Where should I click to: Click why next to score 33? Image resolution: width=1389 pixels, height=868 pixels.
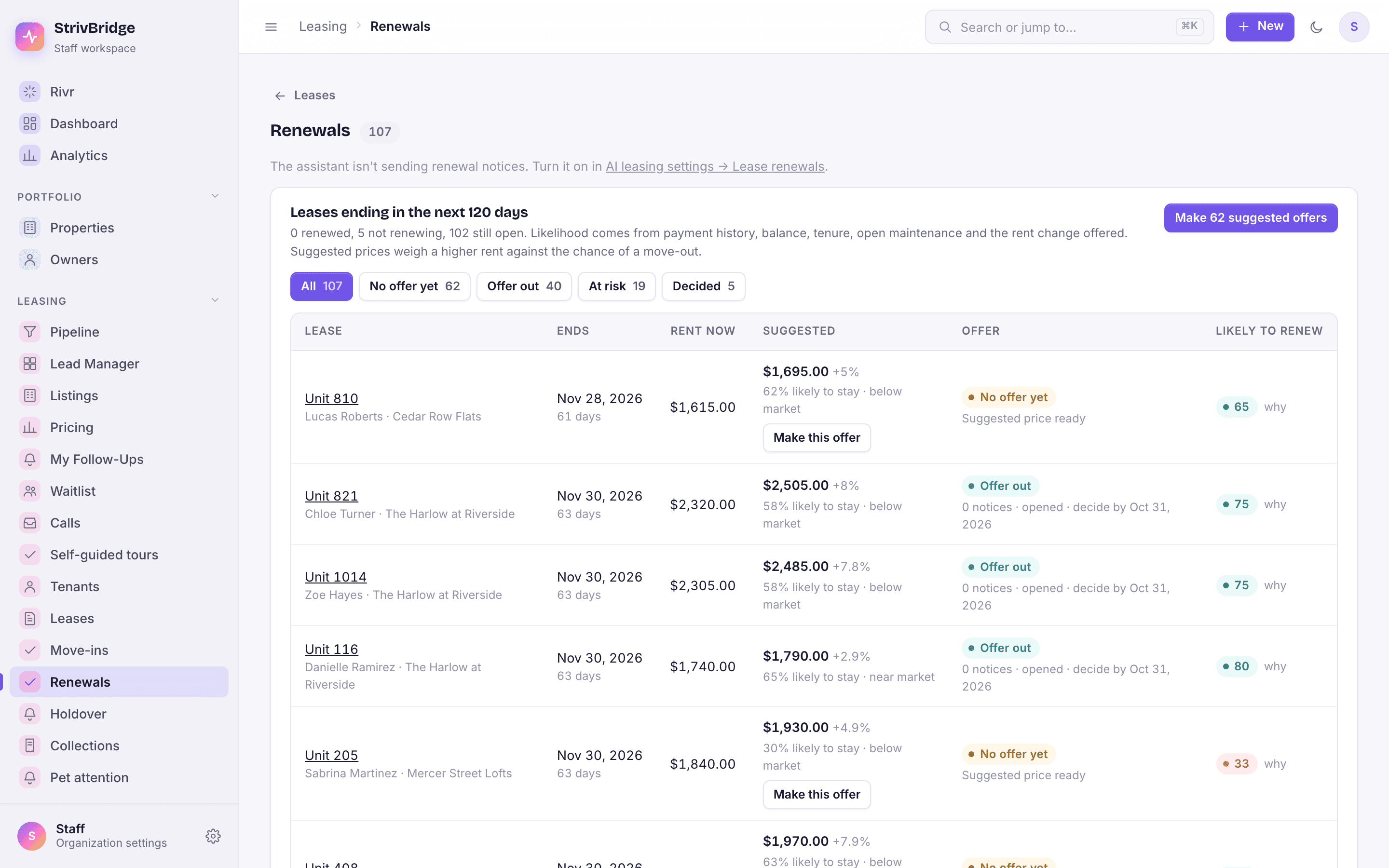[x=1275, y=763]
